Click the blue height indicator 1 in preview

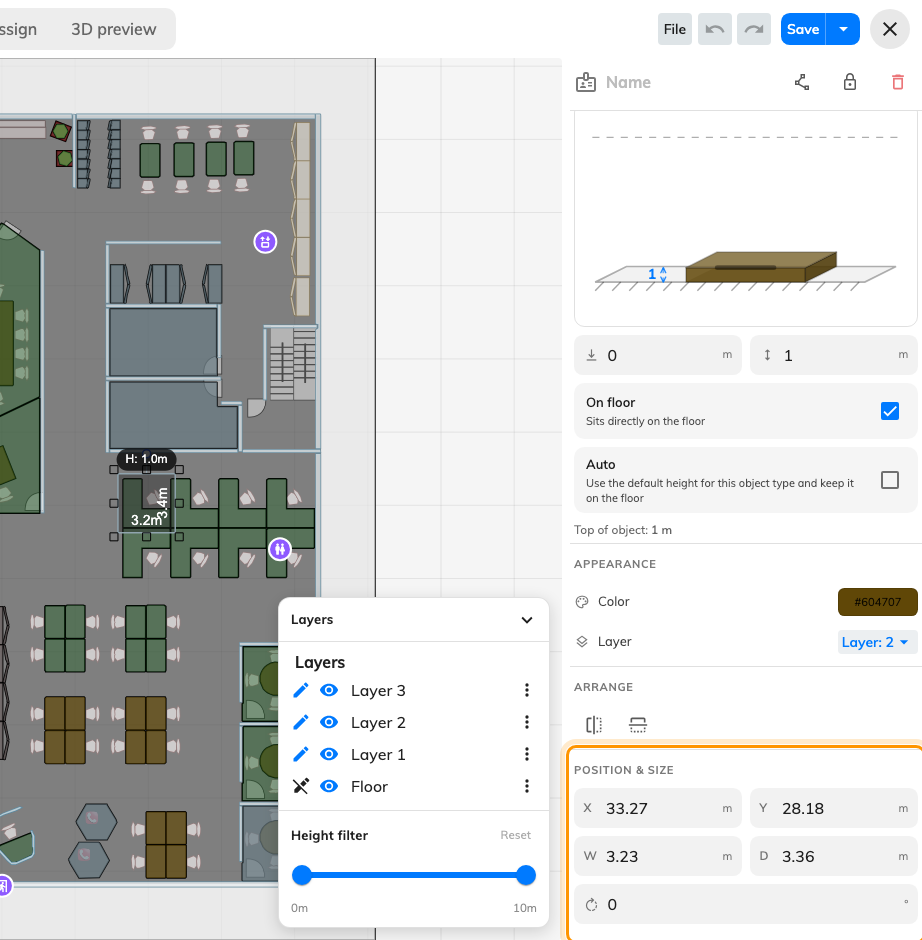pyautogui.click(x=657, y=275)
